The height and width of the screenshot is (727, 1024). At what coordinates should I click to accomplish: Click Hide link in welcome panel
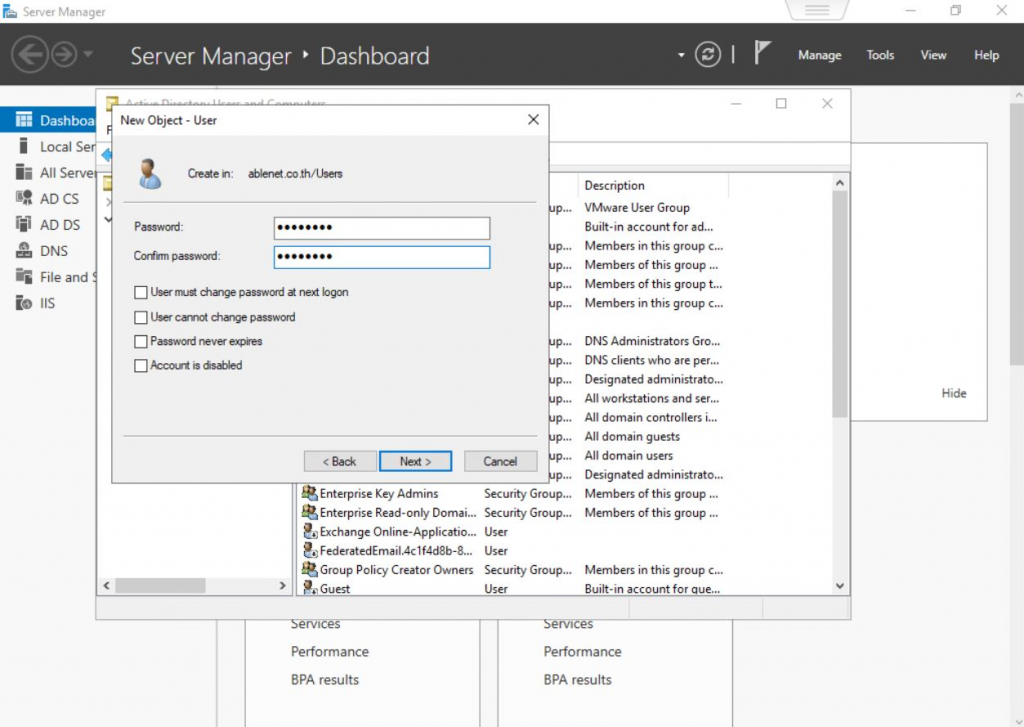click(x=954, y=393)
